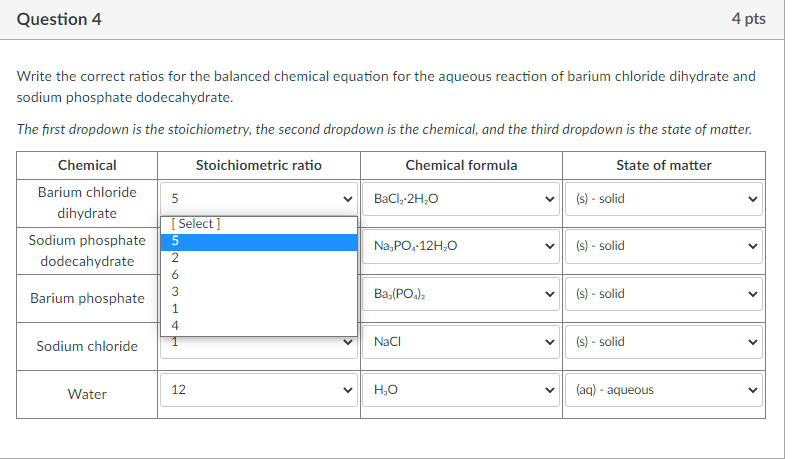Image resolution: width=795 pixels, height=459 pixels.
Task: Open the Ba₃(PO₄)₂ chemical formula dropdown
Action: 463,294
